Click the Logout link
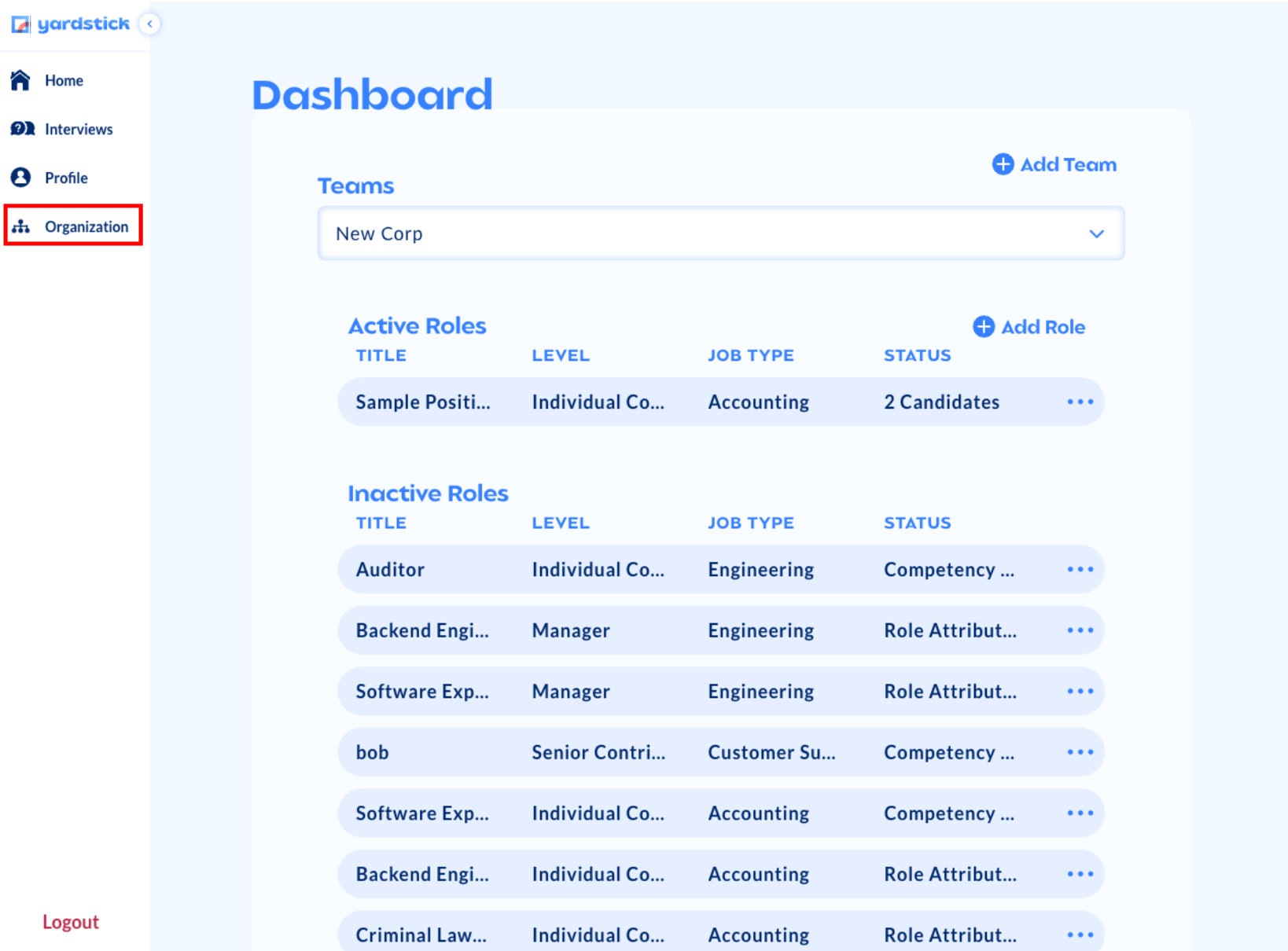The width and height of the screenshot is (1288, 951). 71,921
